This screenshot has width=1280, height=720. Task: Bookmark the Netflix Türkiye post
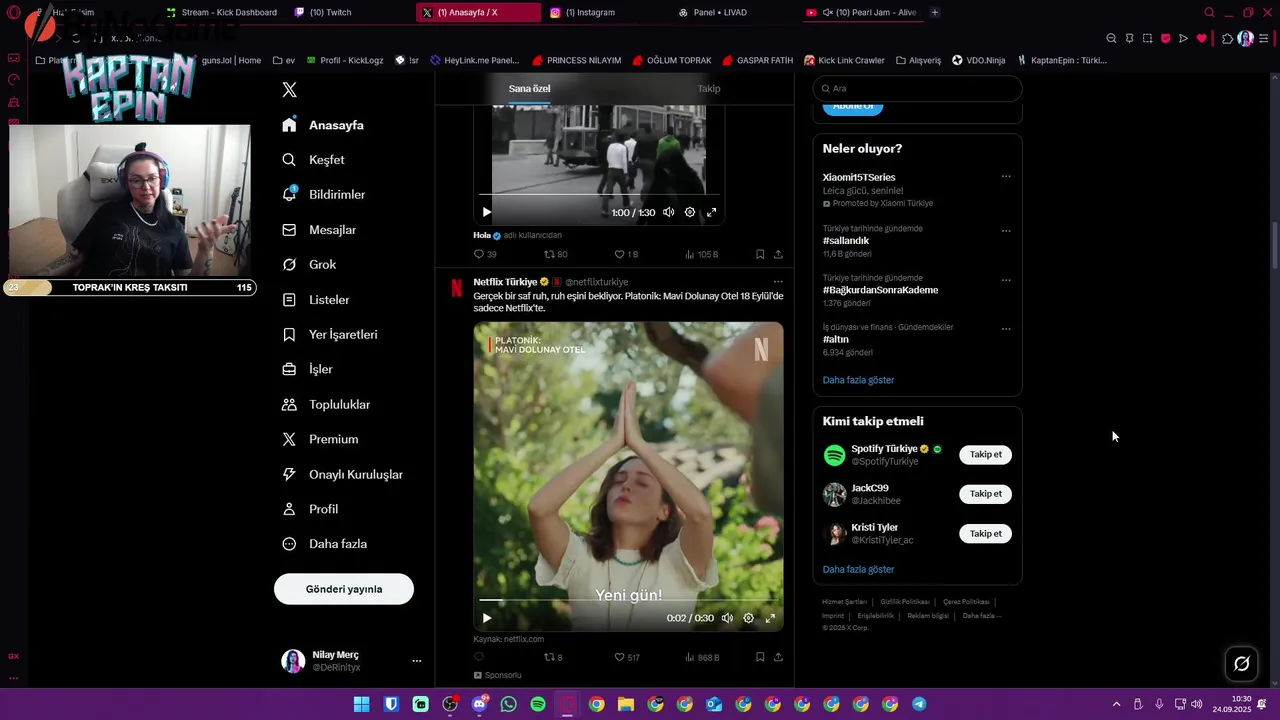pos(760,657)
